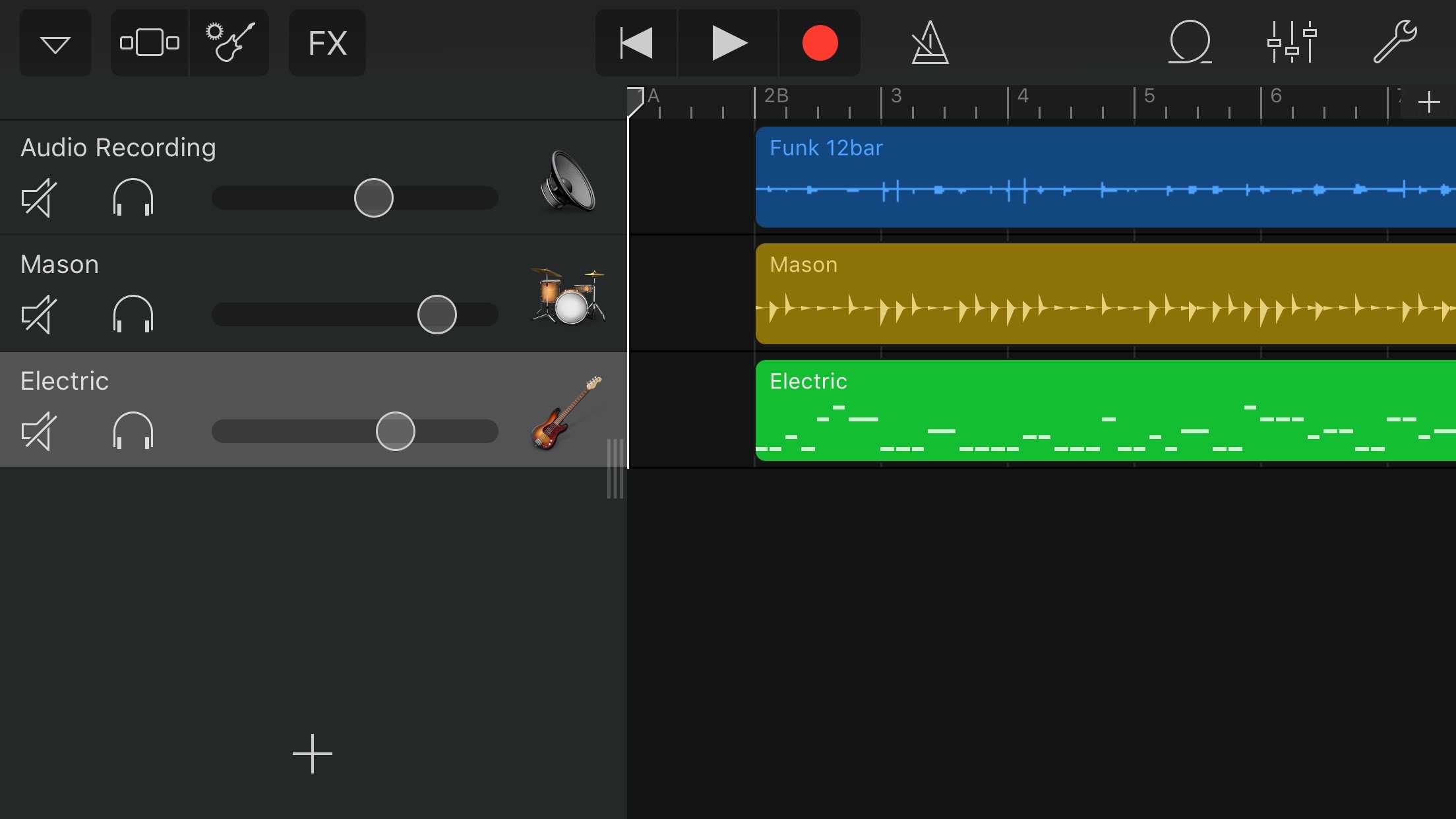
Task: Open the My Songs dropdown triangle
Action: (55, 44)
